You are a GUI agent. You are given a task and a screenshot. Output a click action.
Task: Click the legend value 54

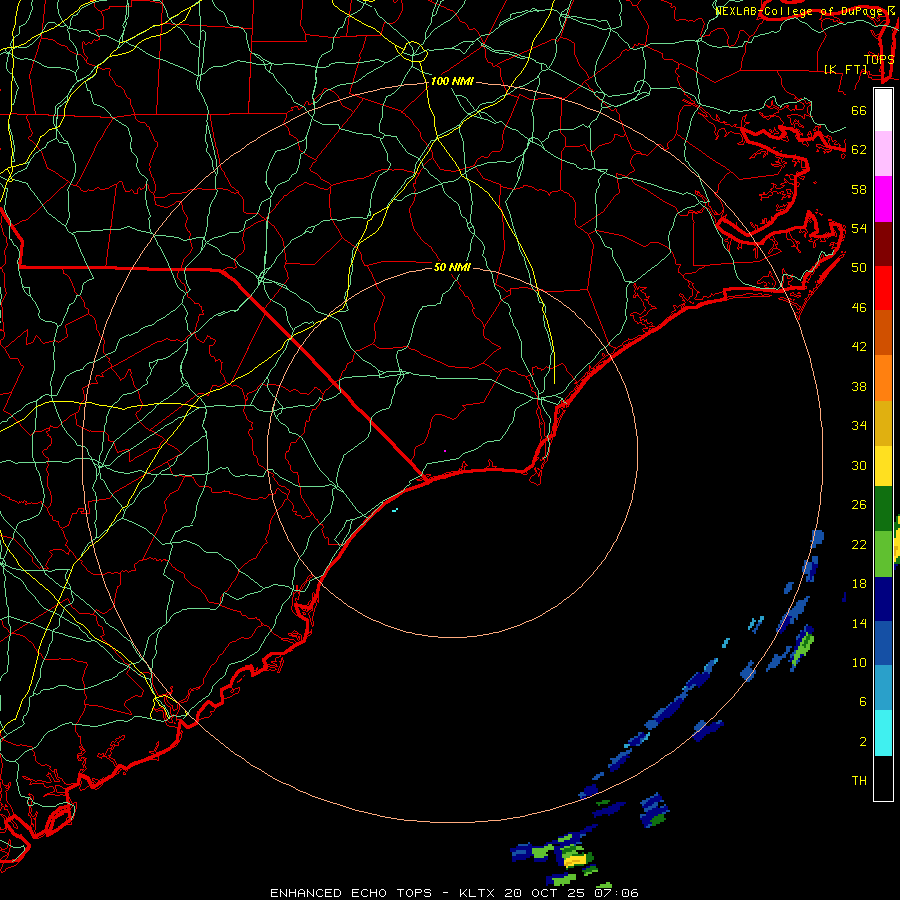(859, 228)
